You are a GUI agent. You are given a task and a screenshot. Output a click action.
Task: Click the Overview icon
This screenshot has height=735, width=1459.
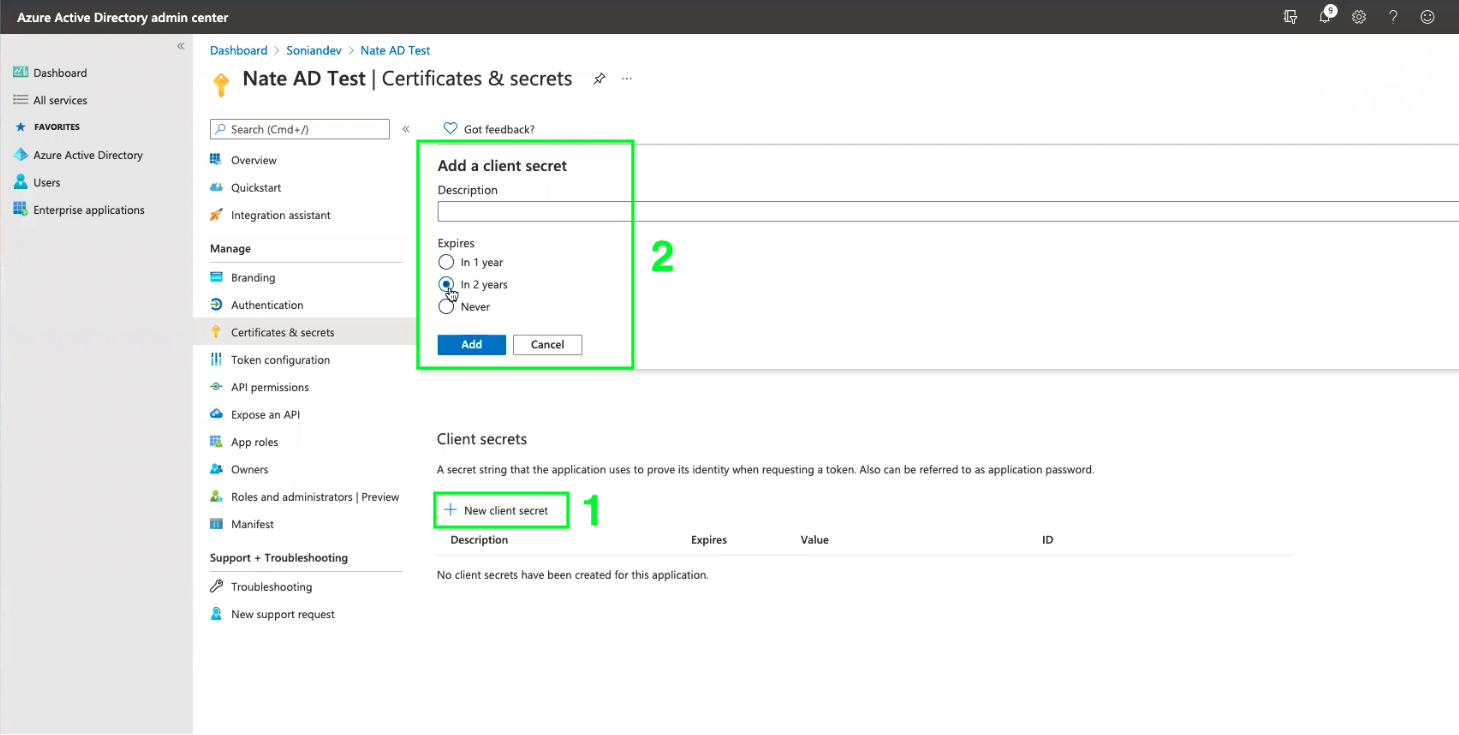pos(216,160)
